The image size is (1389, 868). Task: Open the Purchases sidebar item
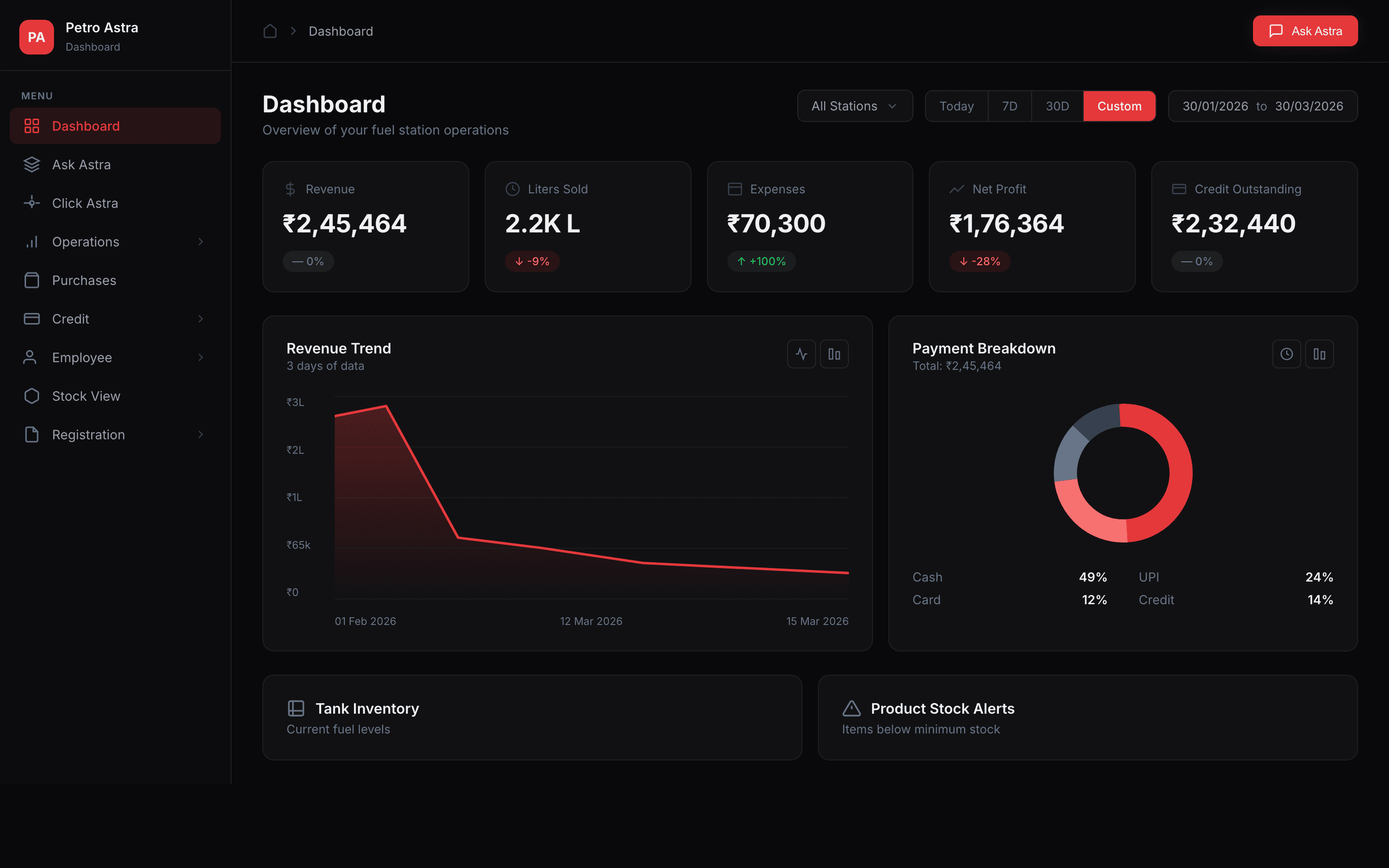click(115, 280)
